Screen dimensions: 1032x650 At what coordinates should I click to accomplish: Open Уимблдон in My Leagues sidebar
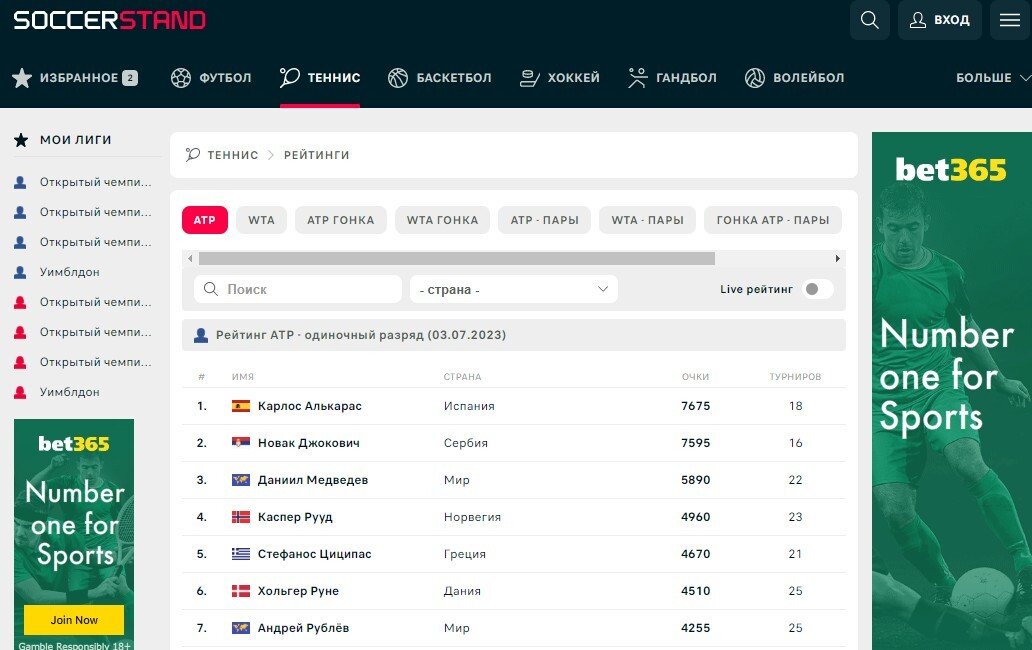point(69,272)
